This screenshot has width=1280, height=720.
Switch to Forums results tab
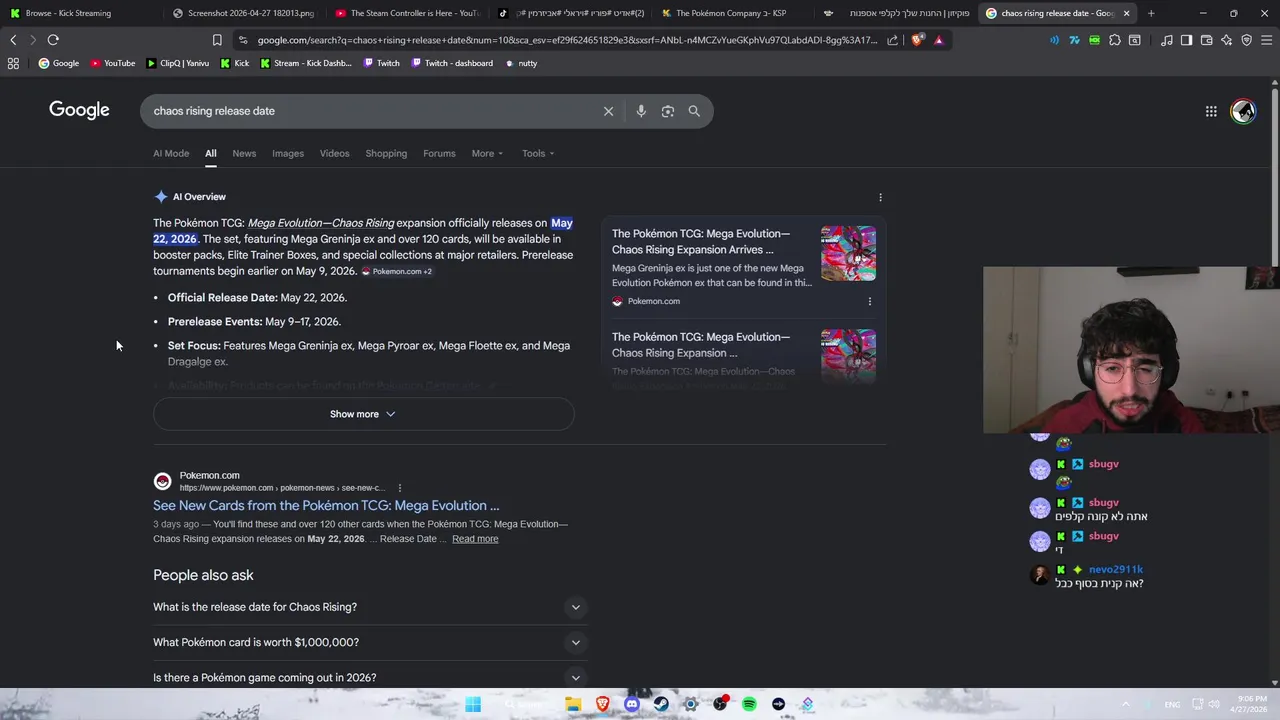click(439, 153)
